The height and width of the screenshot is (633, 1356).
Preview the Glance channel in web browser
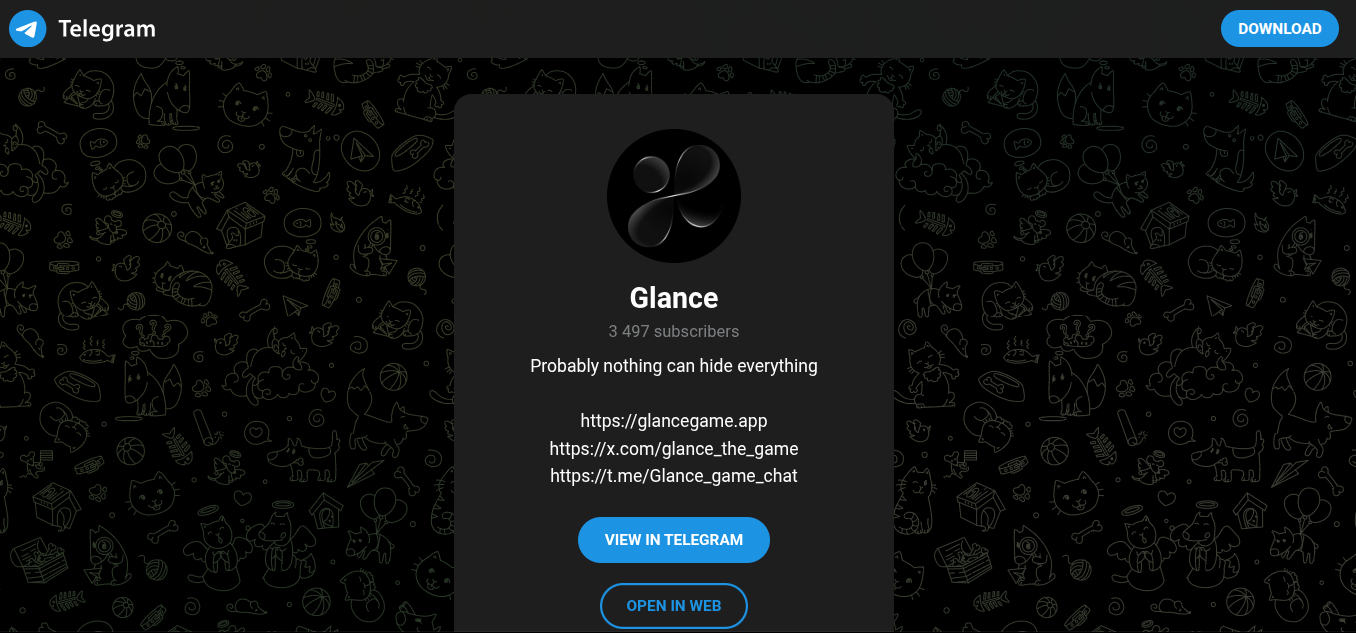[674, 606]
